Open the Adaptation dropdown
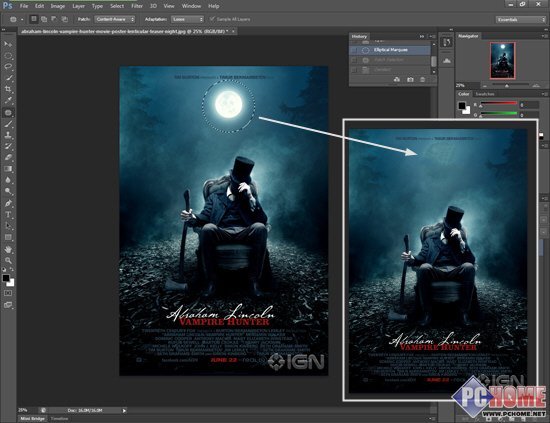 pyautogui.click(x=188, y=19)
